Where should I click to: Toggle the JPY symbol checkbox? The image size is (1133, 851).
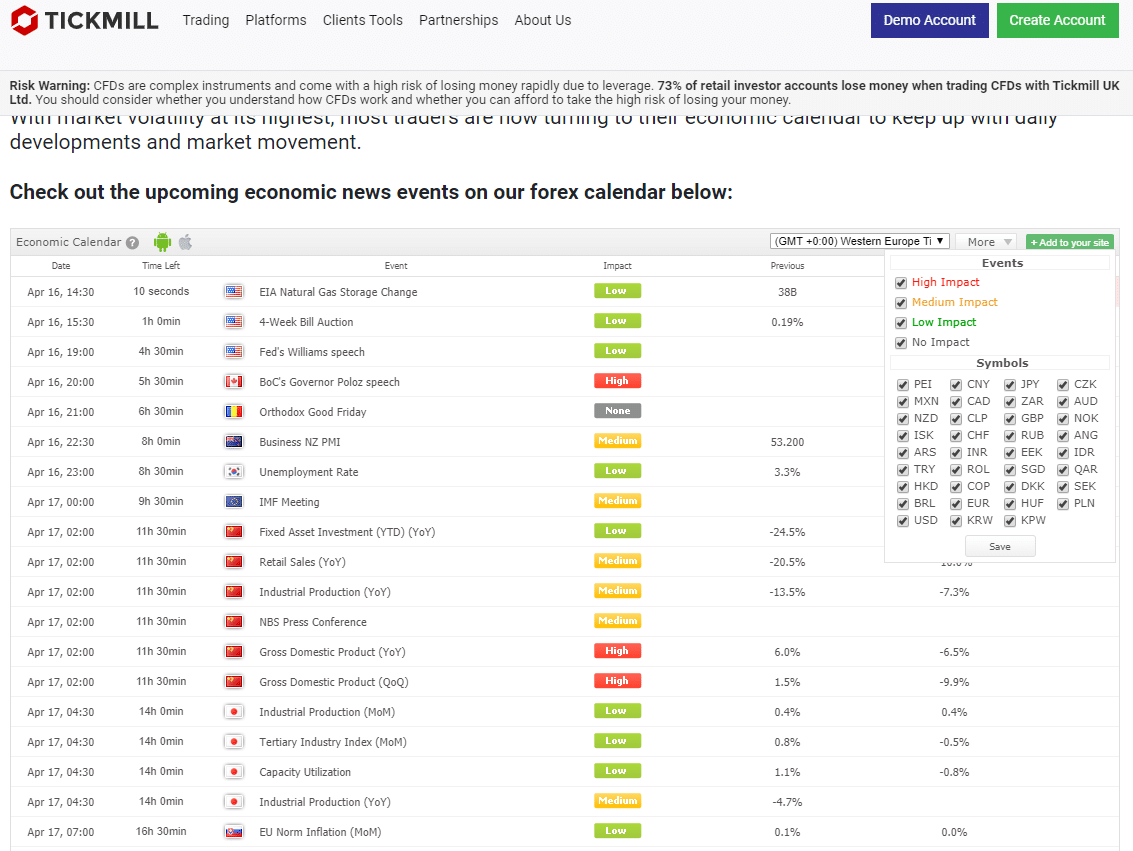click(x=1010, y=384)
